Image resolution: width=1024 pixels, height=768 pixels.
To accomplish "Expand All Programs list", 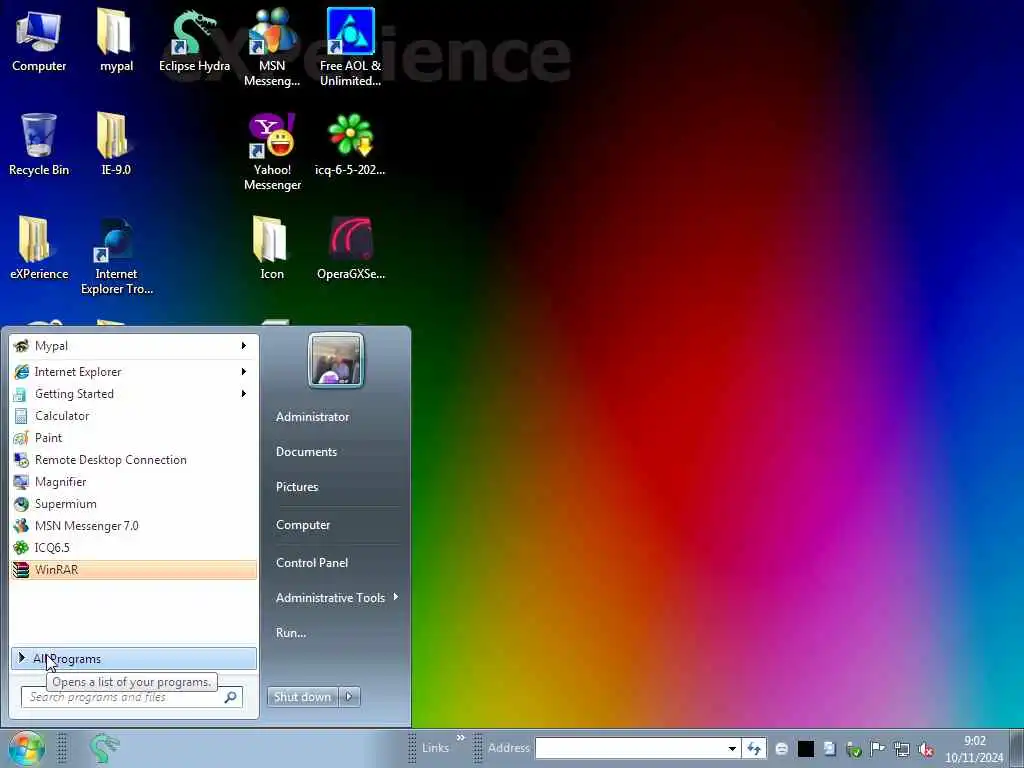I will click(134, 659).
